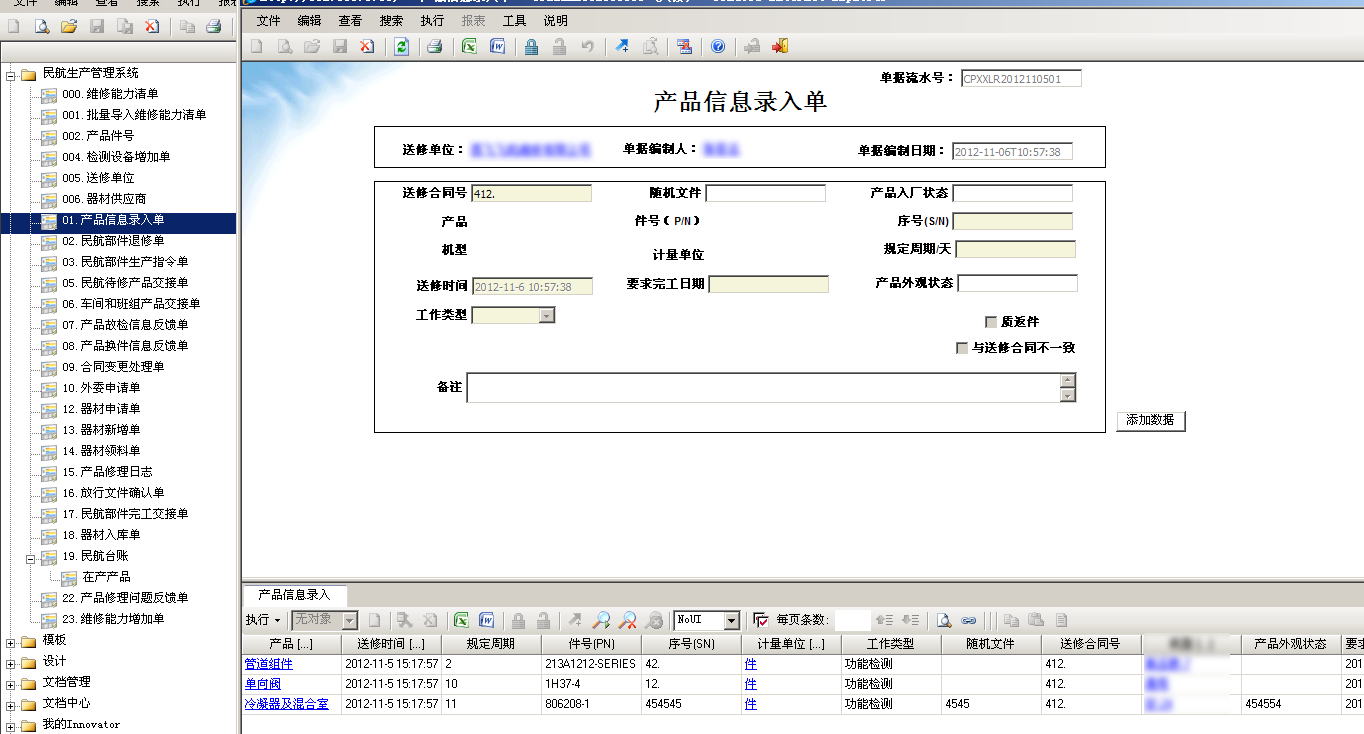Click the magnifier Run Search icon in the grid toolbar
Image resolution: width=1364 pixels, height=734 pixels.
[x=602, y=620]
